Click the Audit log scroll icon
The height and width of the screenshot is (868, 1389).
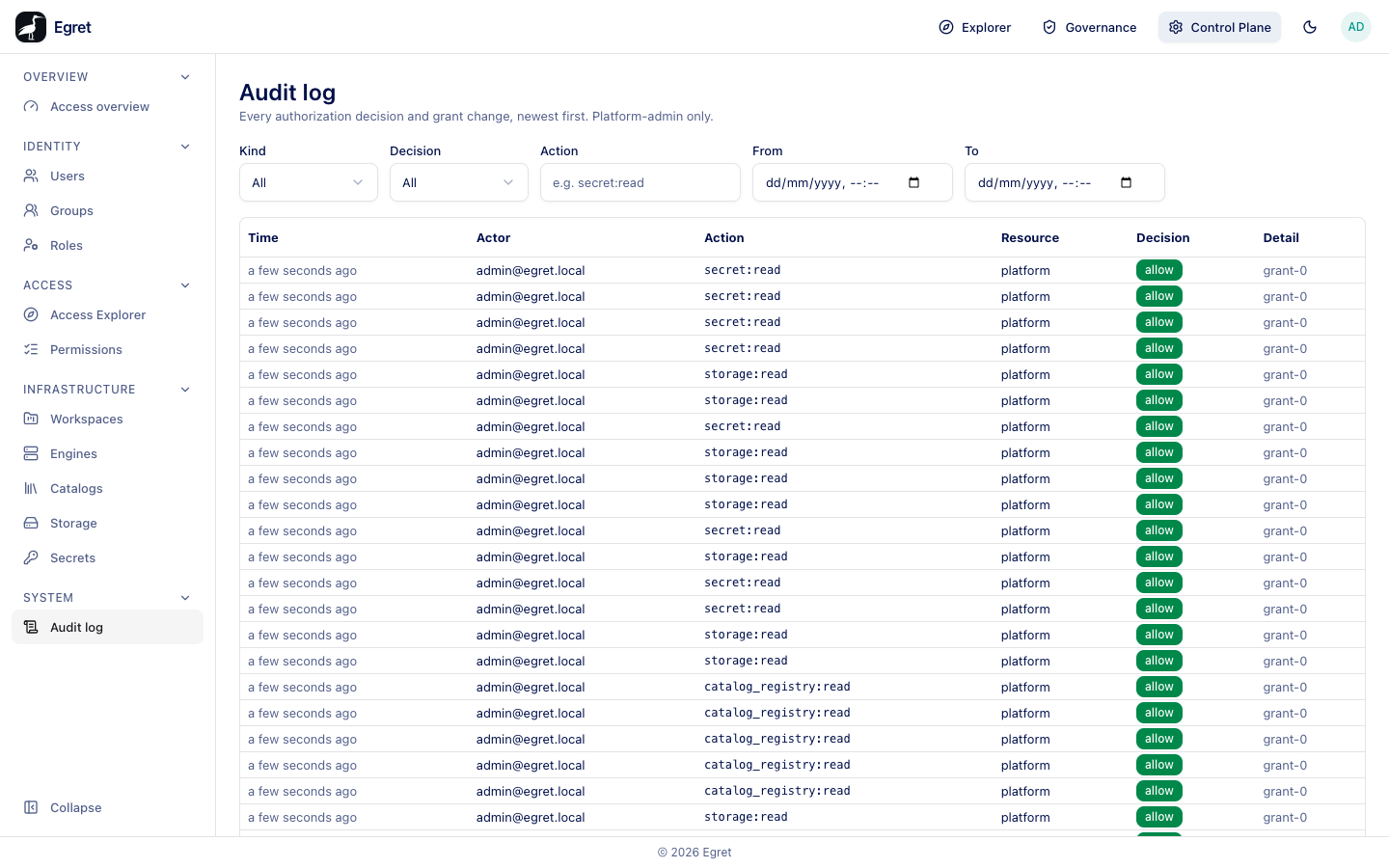(31, 628)
